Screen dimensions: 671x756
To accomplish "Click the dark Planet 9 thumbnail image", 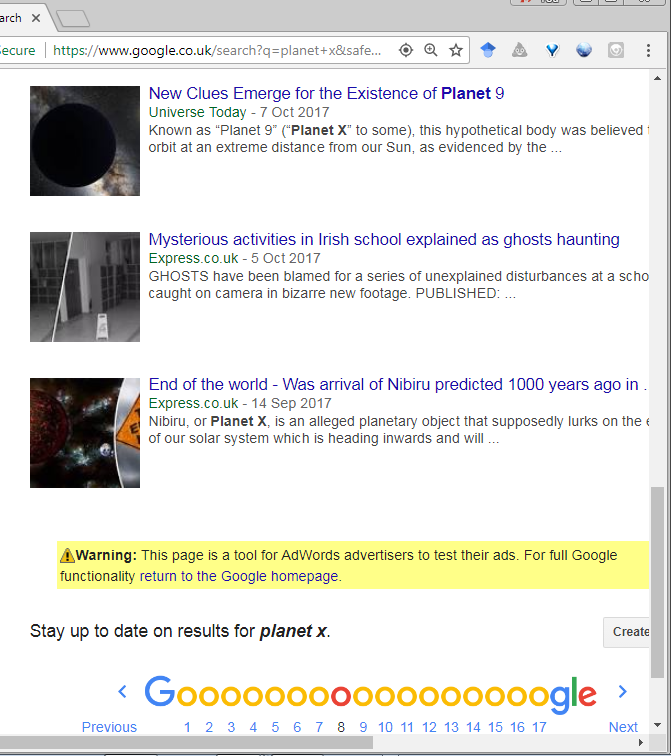I will coord(85,141).
